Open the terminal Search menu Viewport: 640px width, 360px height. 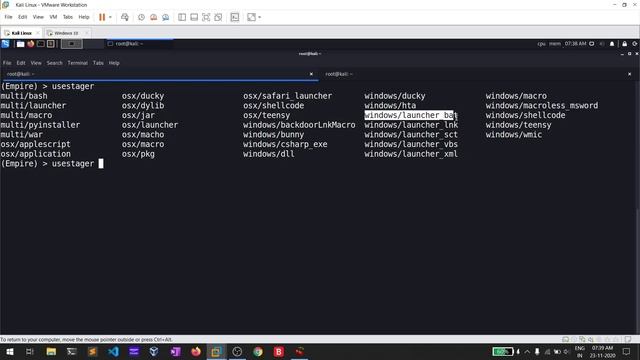pyautogui.click(x=54, y=63)
